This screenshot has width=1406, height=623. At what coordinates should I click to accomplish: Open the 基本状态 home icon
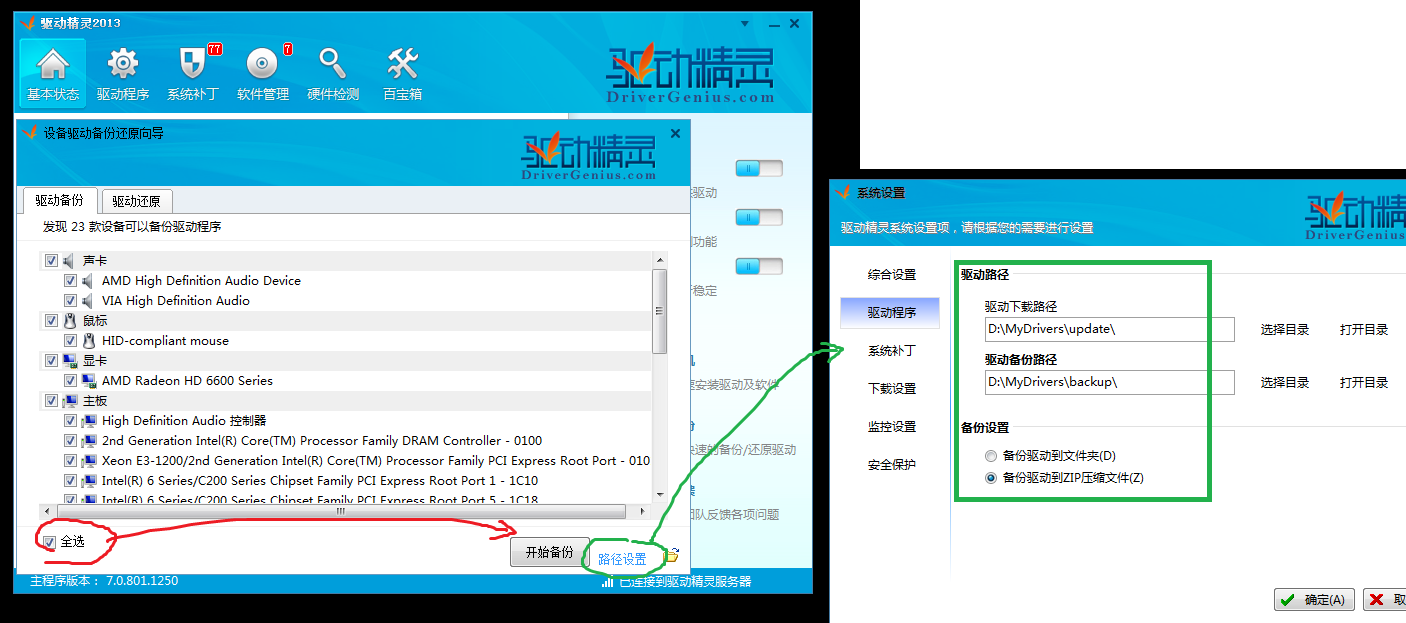pos(53,73)
